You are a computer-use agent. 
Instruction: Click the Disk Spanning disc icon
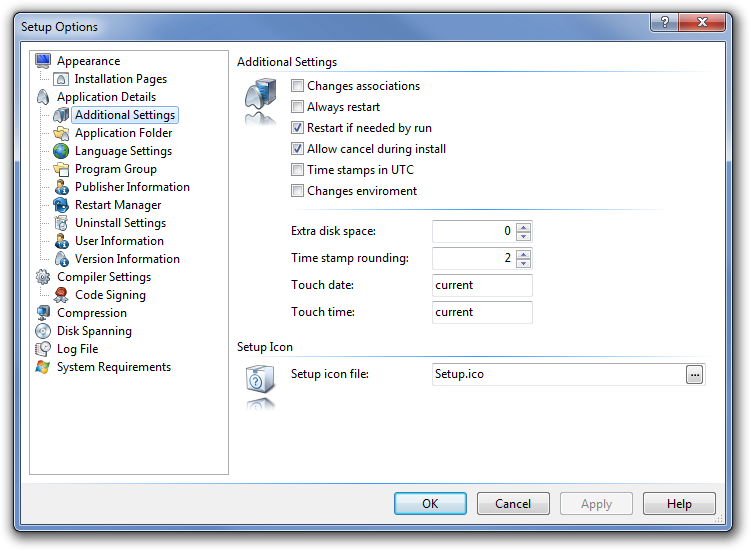[x=43, y=331]
